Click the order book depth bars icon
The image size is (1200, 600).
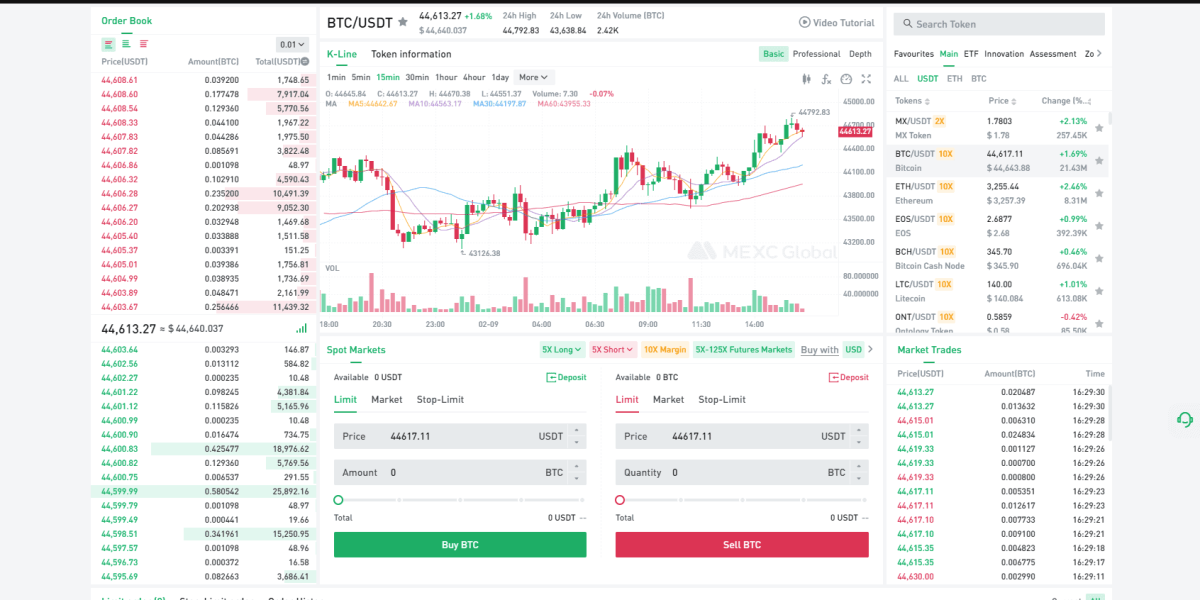302,328
